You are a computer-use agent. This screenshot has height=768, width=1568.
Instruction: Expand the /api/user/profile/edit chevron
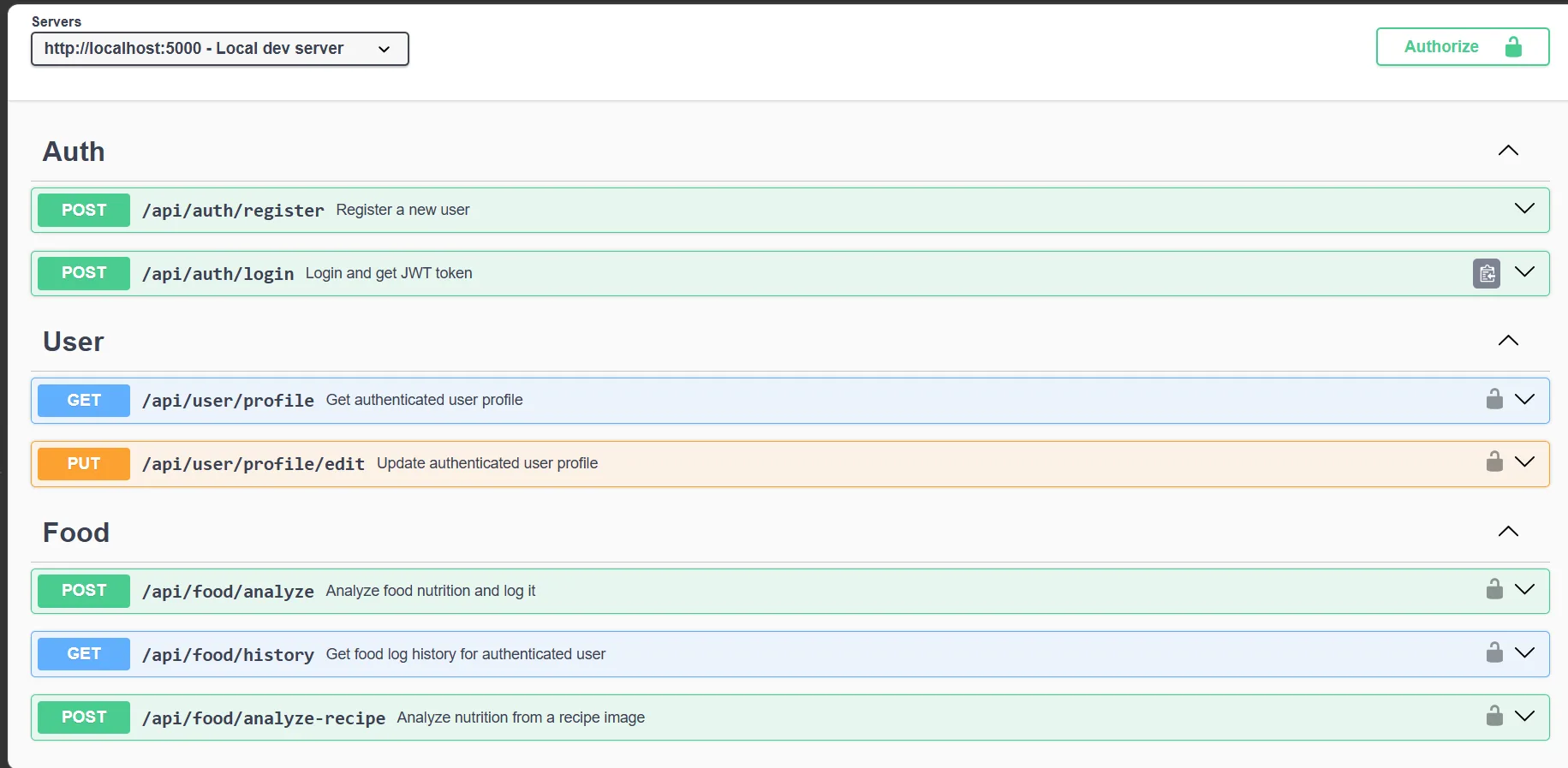coord(1524,462)
